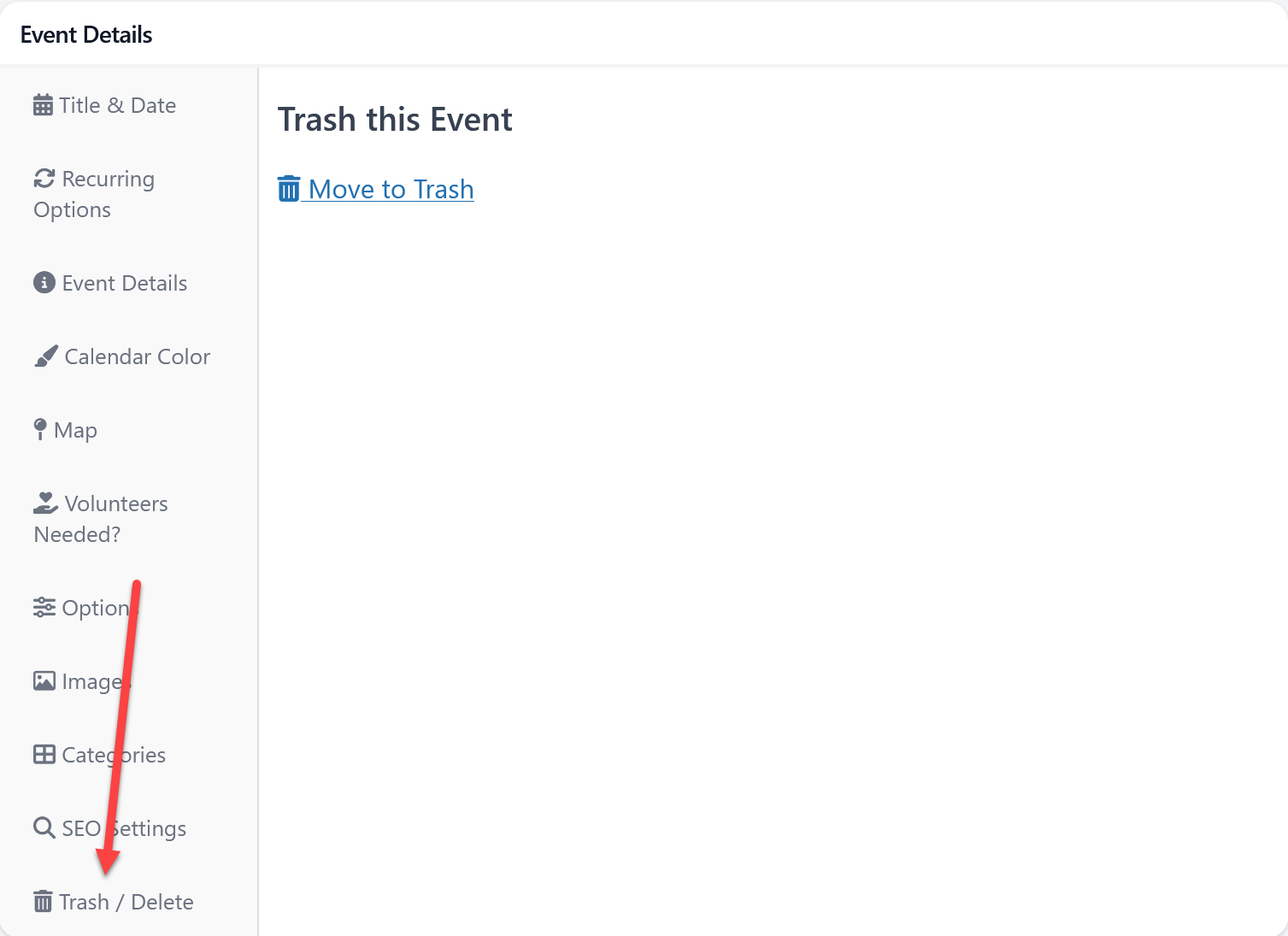Viewport: 1288px width, 936px height.
Task: Click the recurring arrows icon
Action: click(x=44, y=179)
